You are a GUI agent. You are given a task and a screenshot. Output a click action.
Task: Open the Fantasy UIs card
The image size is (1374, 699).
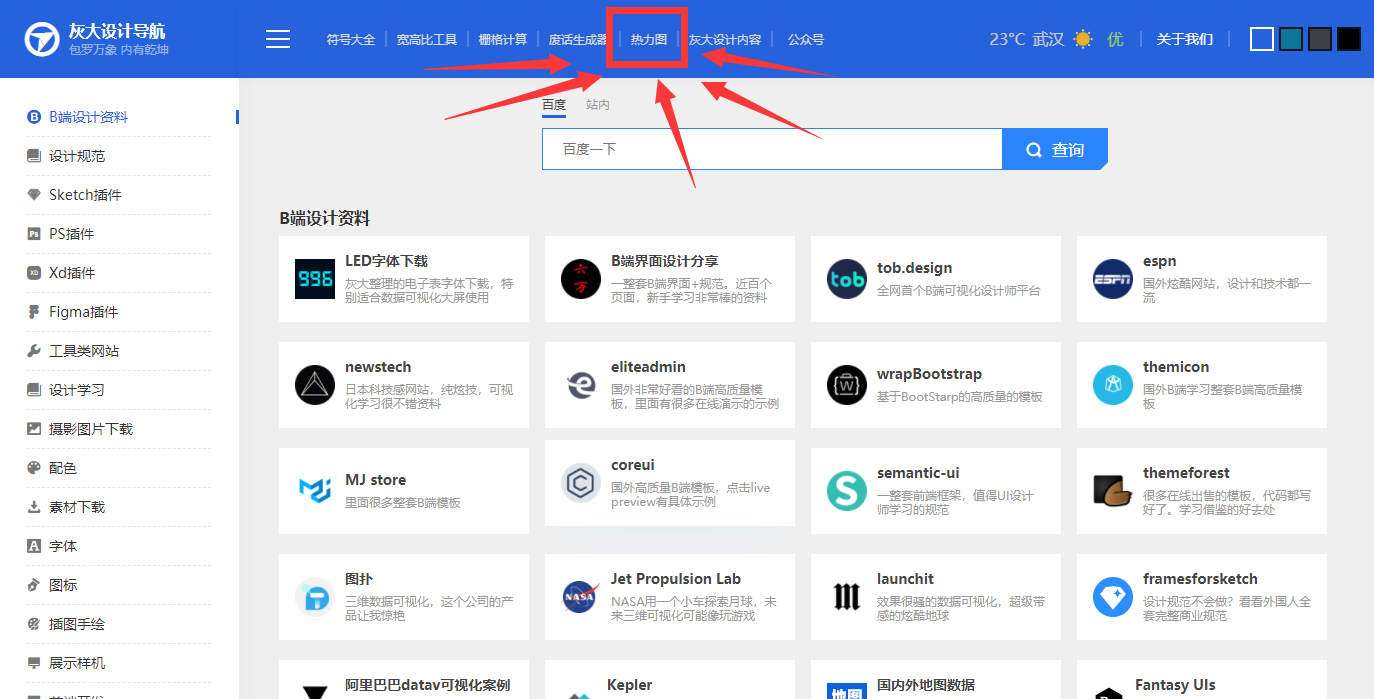tap(1202, 680)
